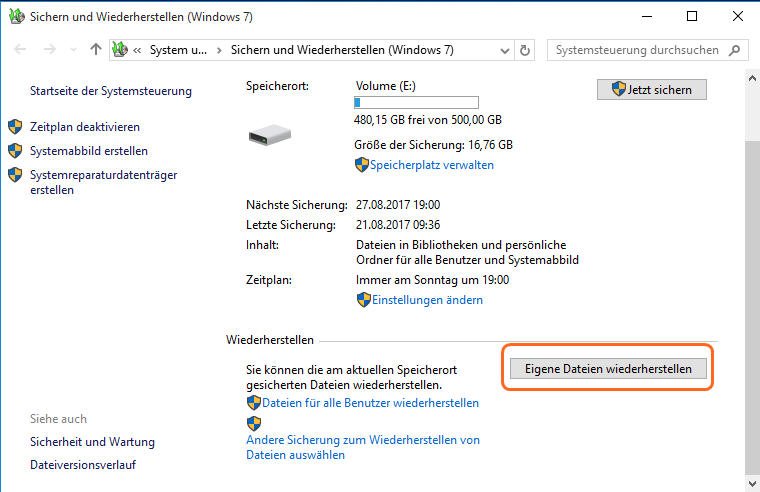Click the shield icon beside Zeitplan deaktivieren

pos(15,127)
